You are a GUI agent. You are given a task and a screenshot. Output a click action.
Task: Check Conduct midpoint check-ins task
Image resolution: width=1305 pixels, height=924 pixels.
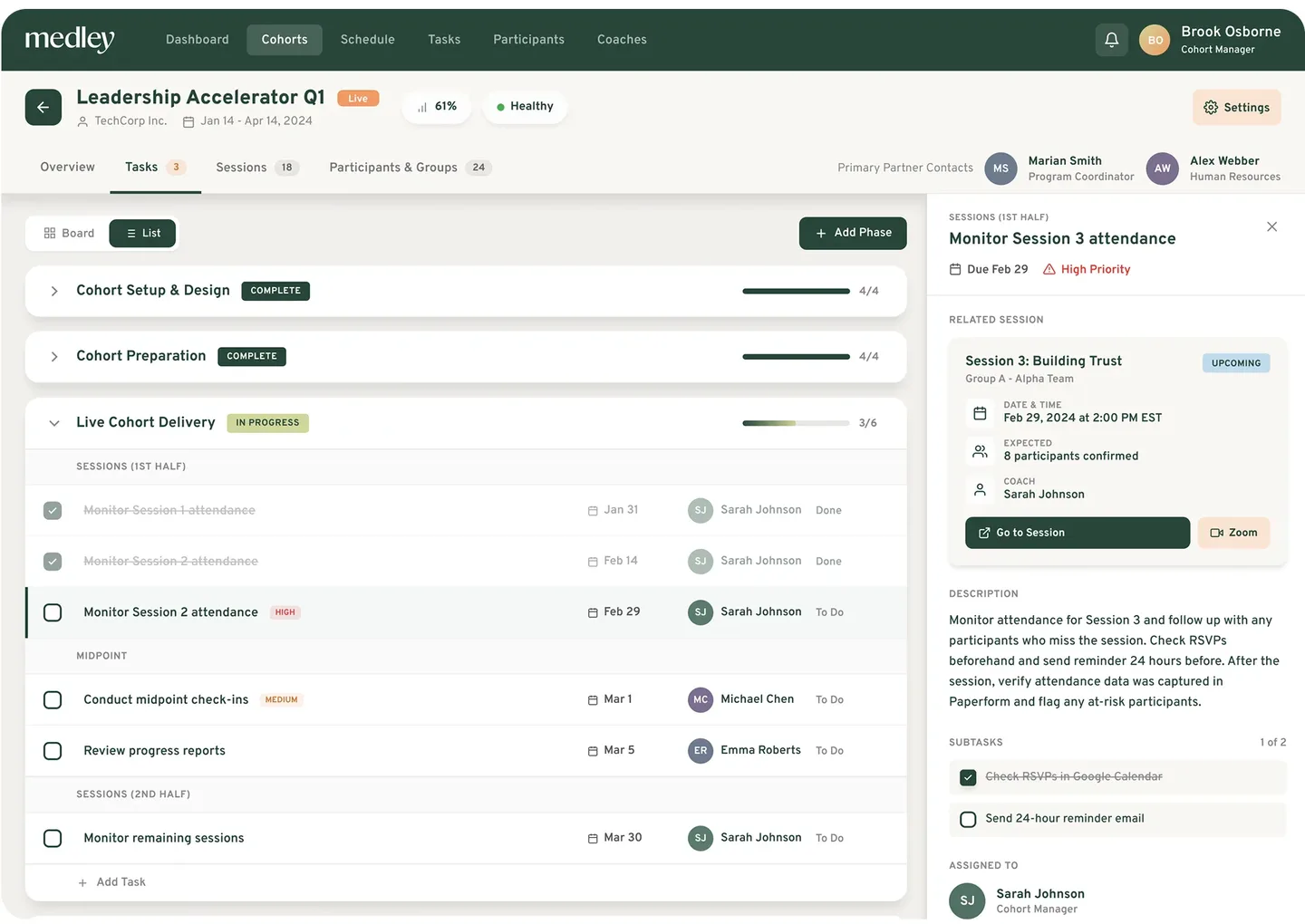click(x=53, y=700)
